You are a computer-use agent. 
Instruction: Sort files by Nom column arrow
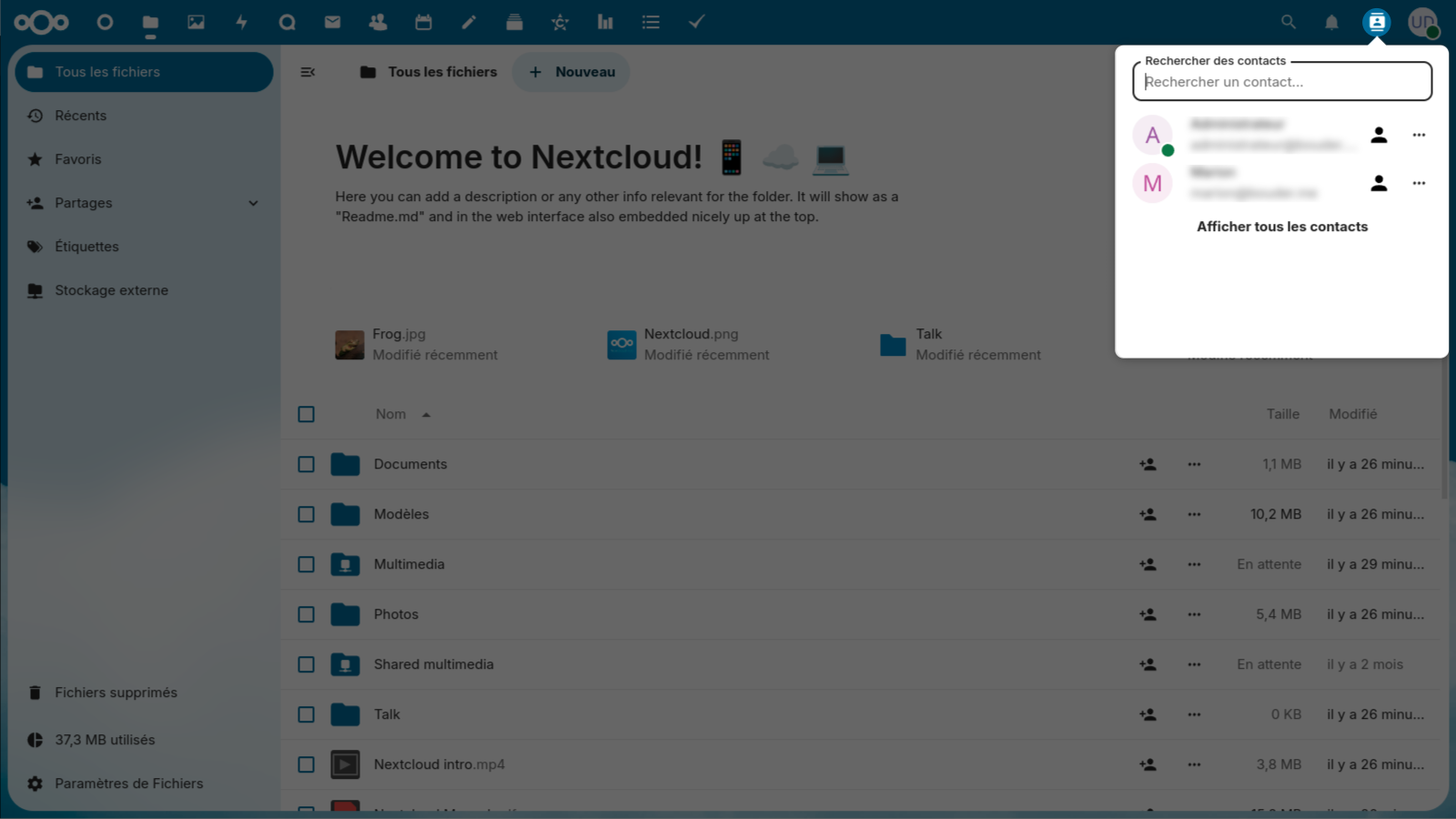coord(426,415)
